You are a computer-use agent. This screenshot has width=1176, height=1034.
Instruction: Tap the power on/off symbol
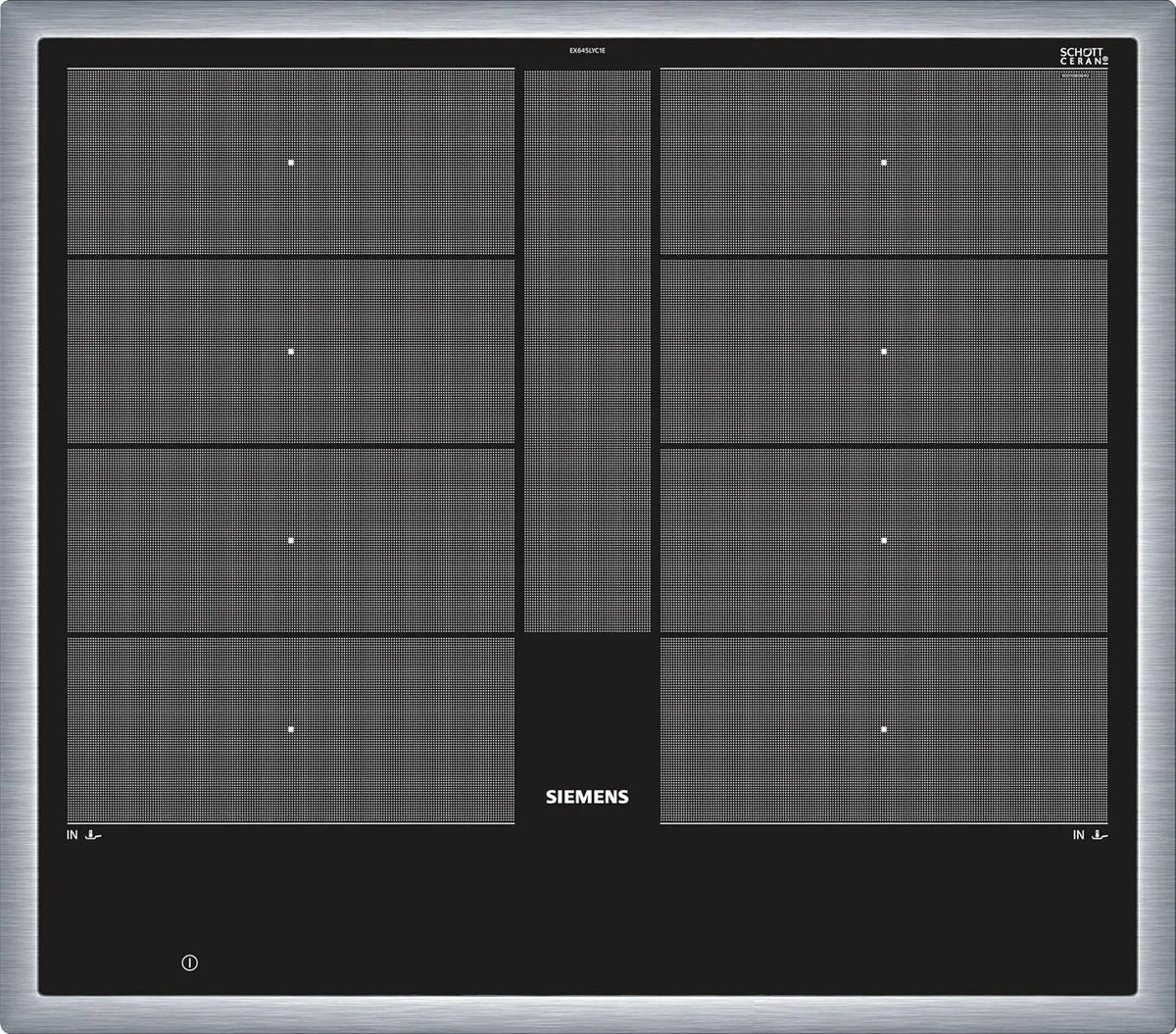pos(190,963)
